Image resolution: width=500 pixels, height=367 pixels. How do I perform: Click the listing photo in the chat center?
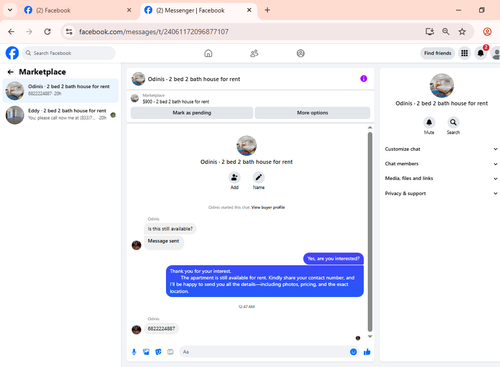click(247, 146)
